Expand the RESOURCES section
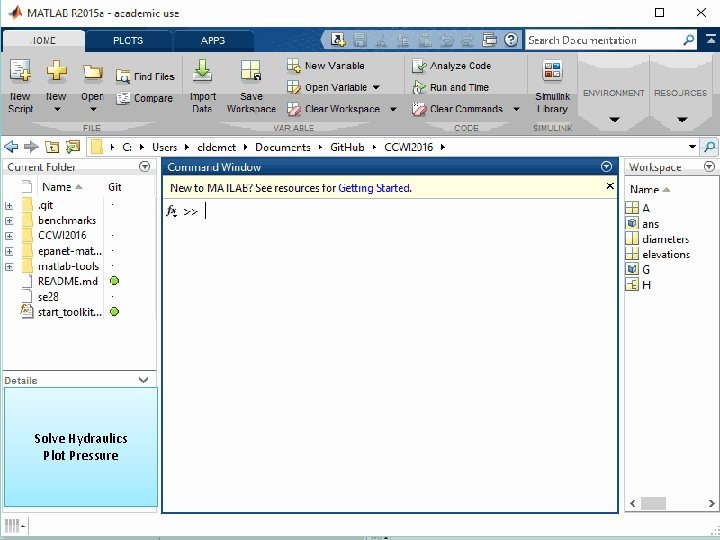The width and height of the screenshot is (720, 540). [x=681, y=95]
